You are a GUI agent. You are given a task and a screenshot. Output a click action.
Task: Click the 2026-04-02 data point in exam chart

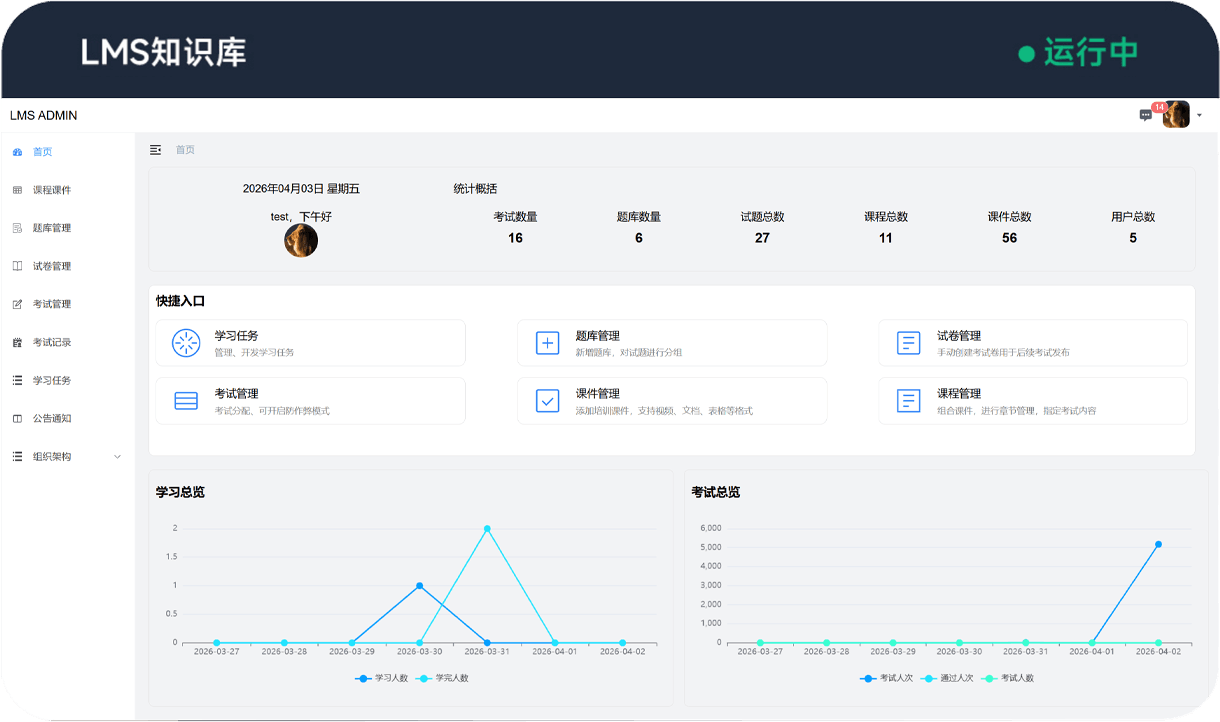[1158, 545]
